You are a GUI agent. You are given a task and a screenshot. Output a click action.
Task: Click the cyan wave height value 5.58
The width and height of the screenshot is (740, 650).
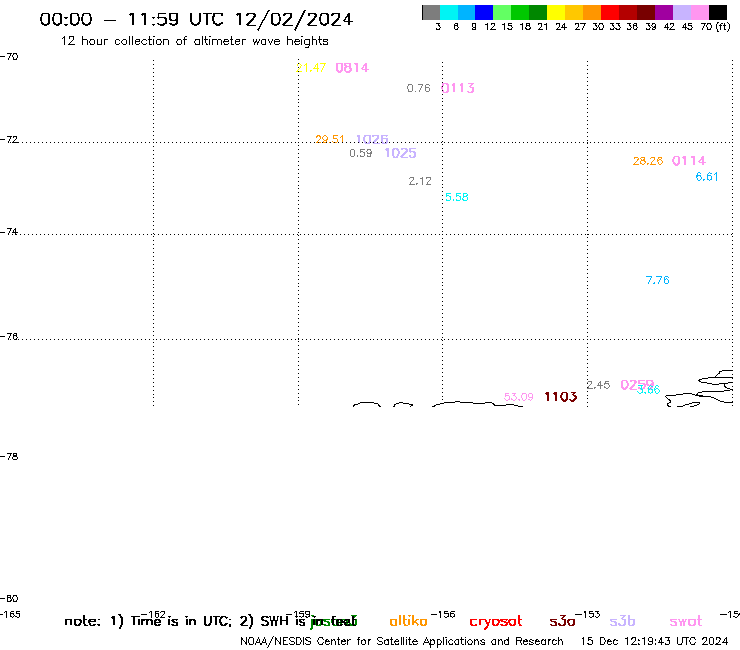[x=457, y=197]
